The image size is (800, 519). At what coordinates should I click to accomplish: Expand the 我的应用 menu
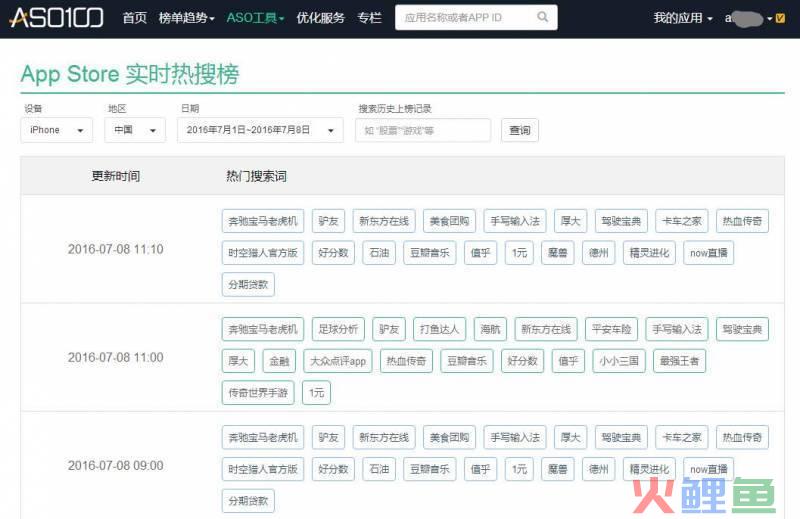pyautogui.click(x=683, y=18)
